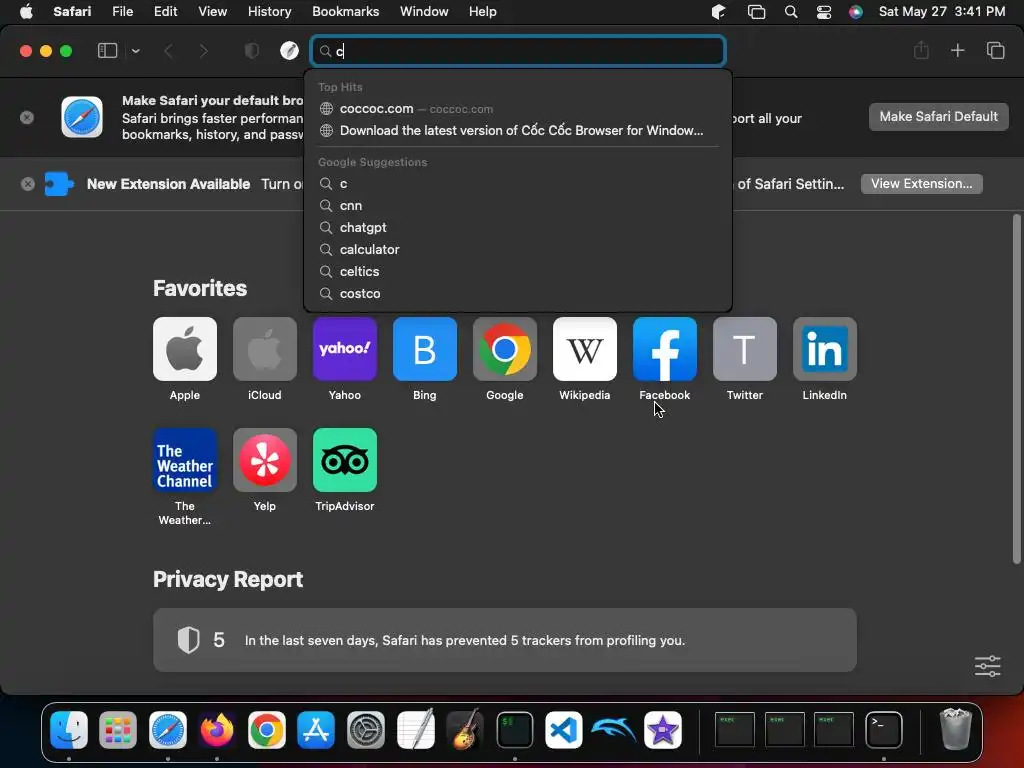This screenshot has height=768, width=1024.
Task: Click the Safari address bar field
Action: 519,51
